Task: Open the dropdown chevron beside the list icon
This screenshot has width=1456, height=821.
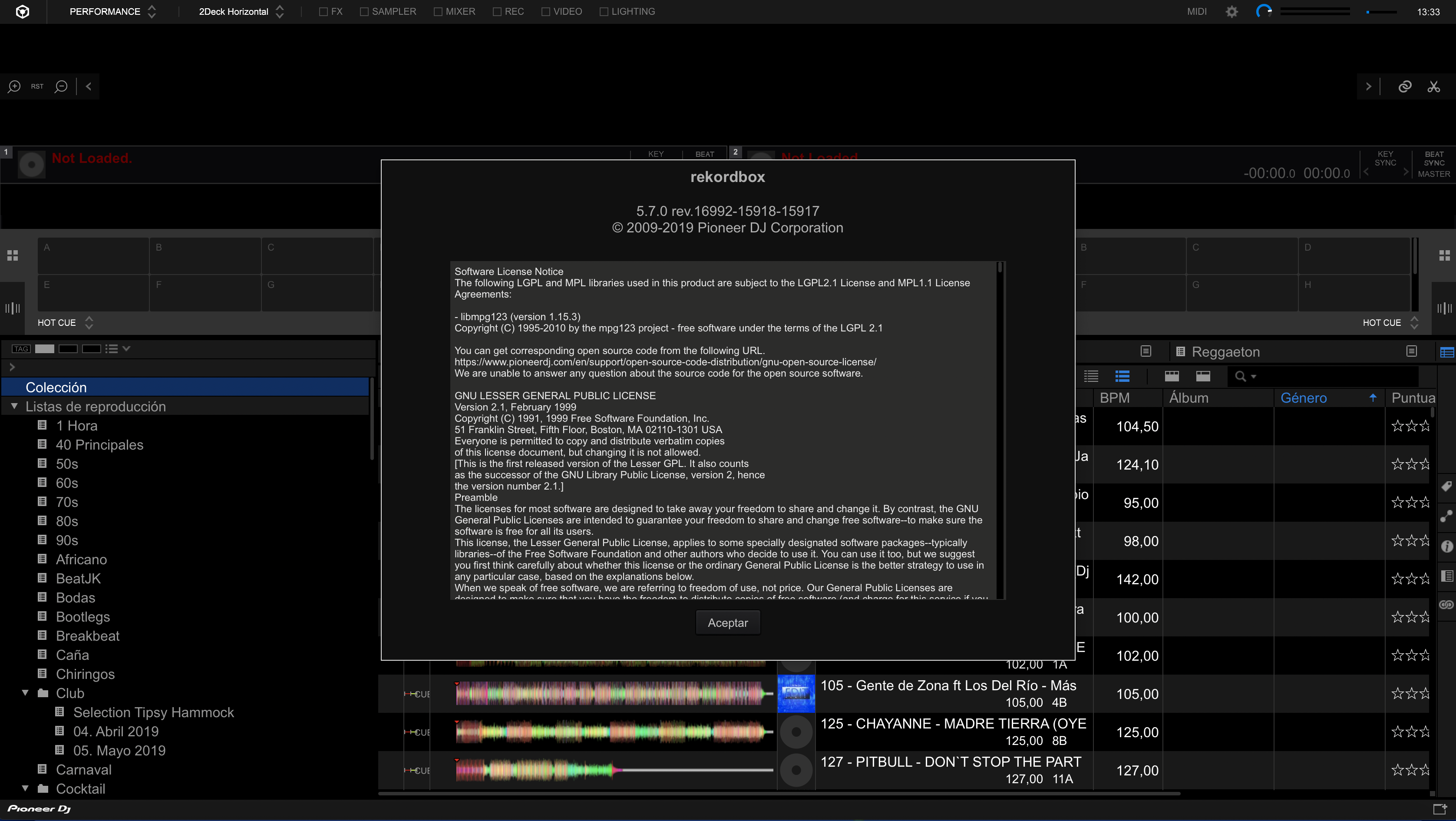Action: (x=127, y=349)
